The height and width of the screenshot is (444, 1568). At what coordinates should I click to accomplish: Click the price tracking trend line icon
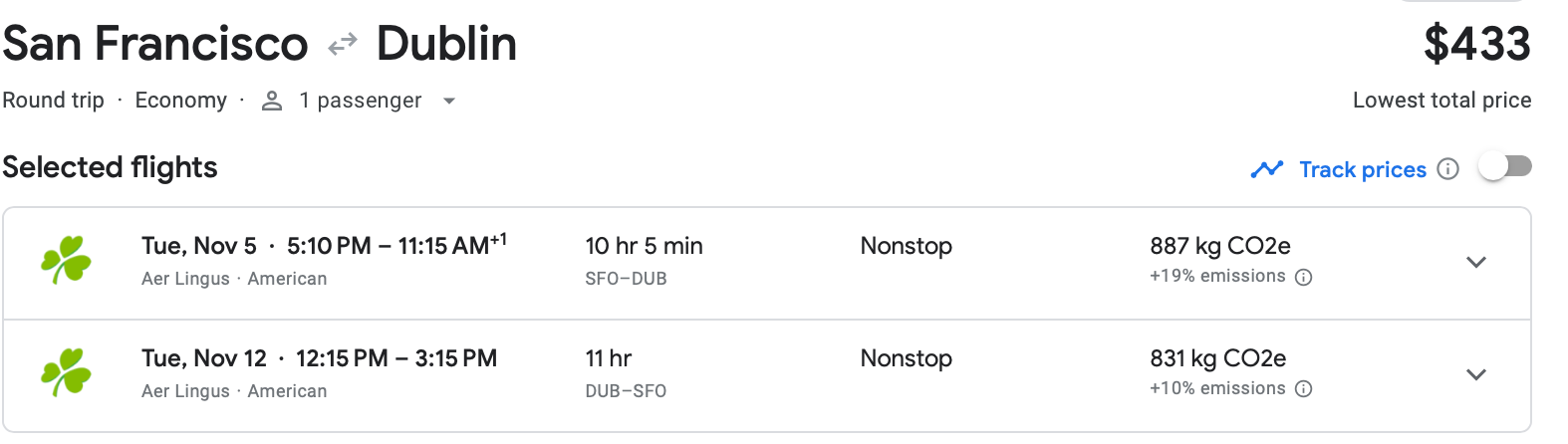click(1266, 169)
